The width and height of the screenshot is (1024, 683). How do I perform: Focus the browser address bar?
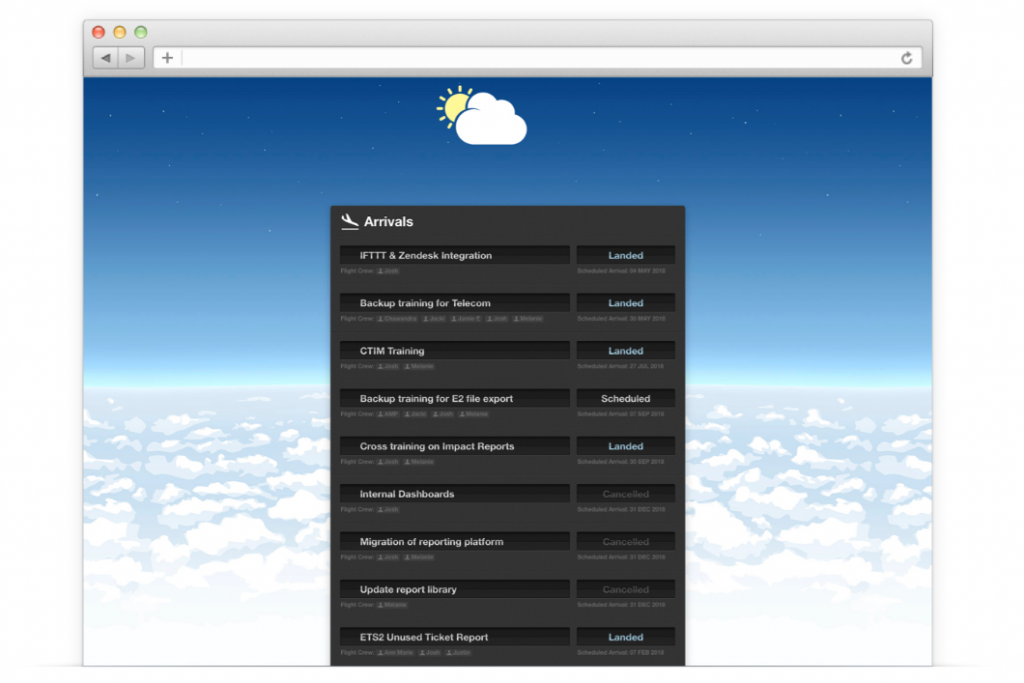coord(539,58)
